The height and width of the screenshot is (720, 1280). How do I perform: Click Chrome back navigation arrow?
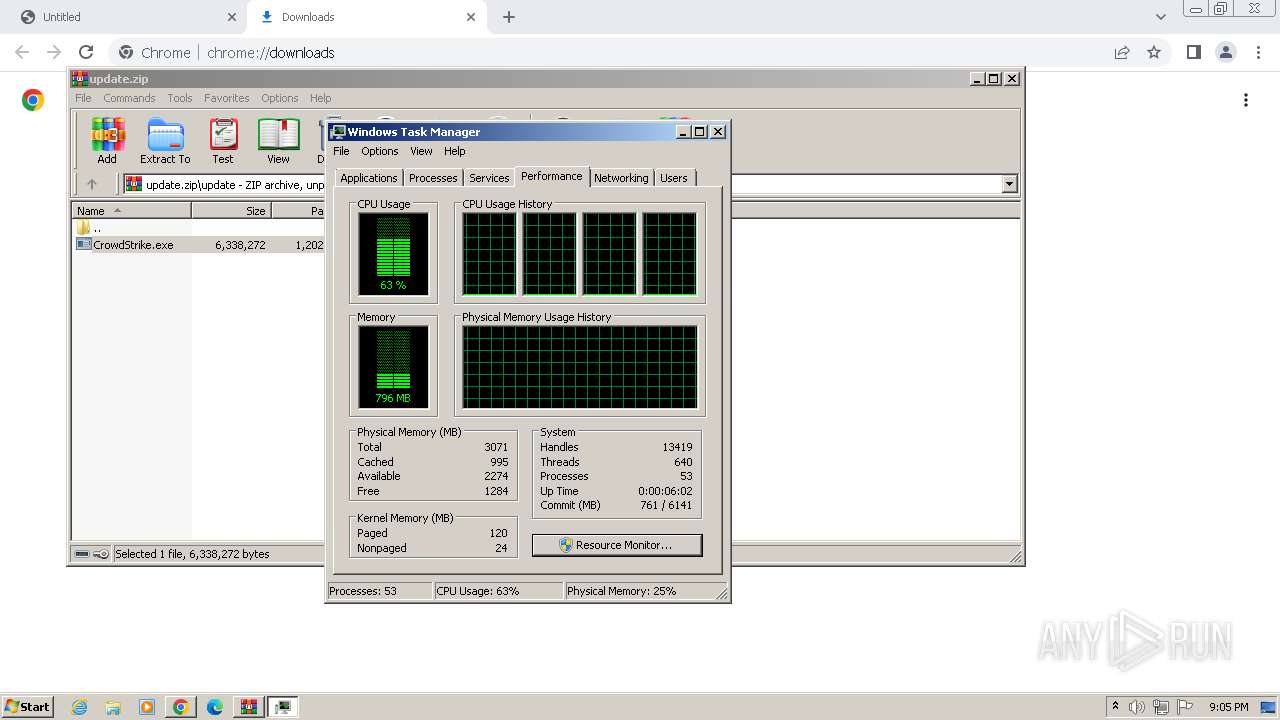pyautogui.click(x=22, y=52)
